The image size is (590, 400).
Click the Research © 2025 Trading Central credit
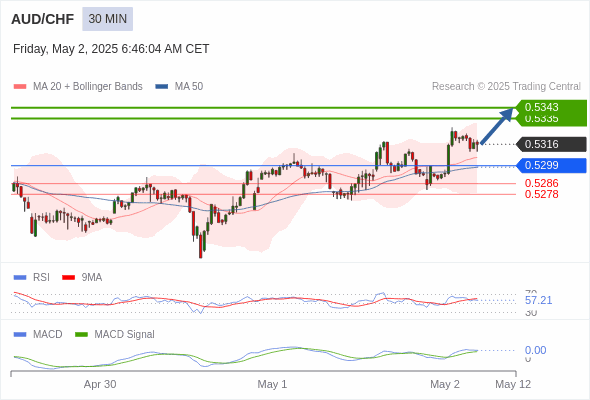pos(506,87)
